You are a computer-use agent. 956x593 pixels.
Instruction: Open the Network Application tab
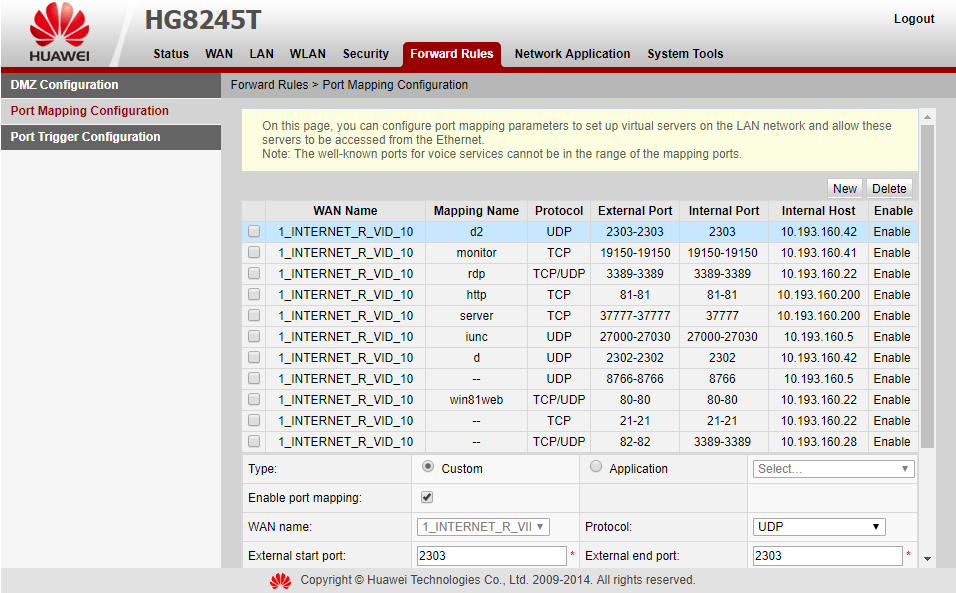[572, 54]
